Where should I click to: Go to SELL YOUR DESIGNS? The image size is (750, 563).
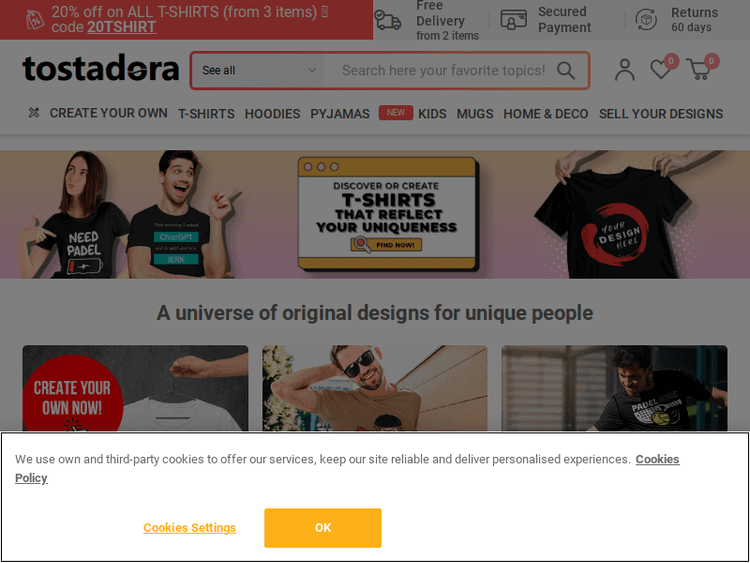661,114
